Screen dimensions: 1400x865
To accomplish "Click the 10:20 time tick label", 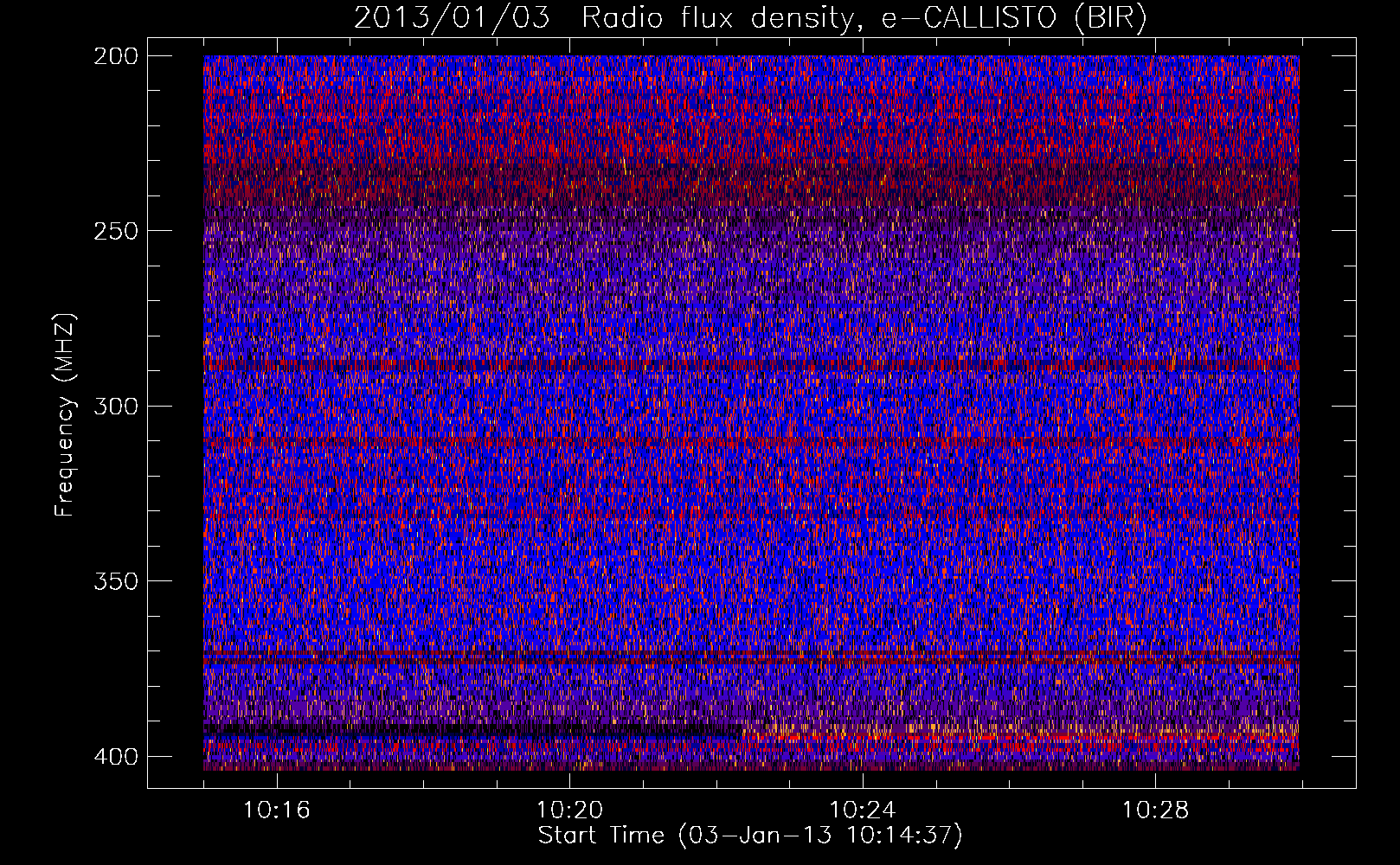I will (x=569, y=811).
